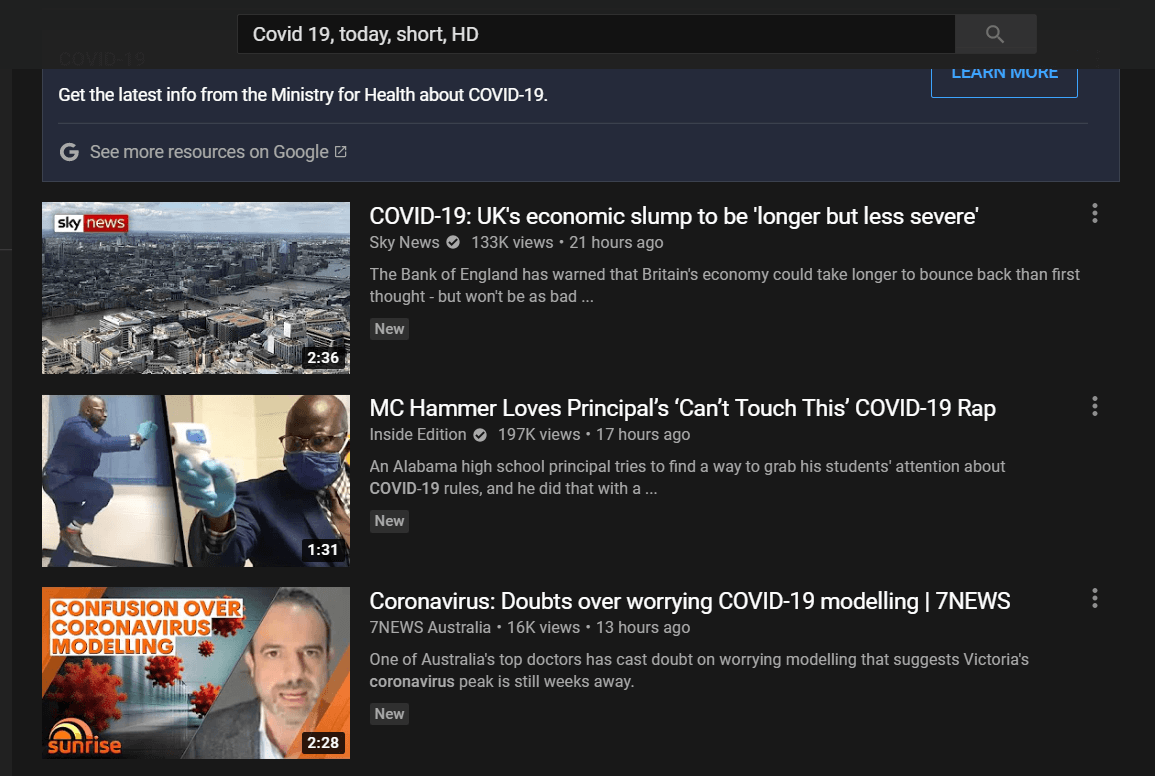Screen dimensions: 1155x776
Task: Click New badge under 7NEWS video
Action: pos(389,713)
